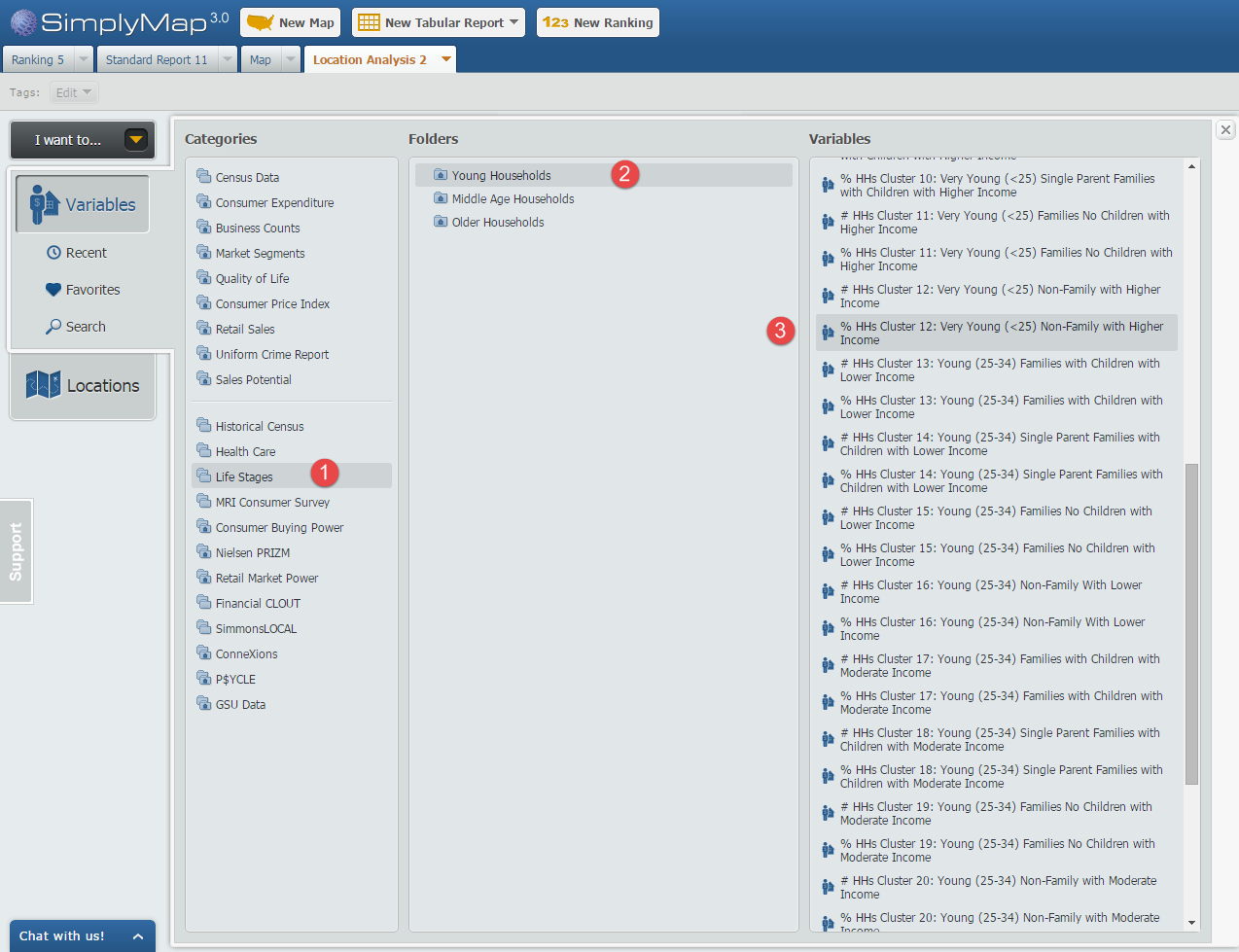Click the icon beside # HHs Cluster 13
This screenshot has width=1239, height=952.
[x=828, y=370]
